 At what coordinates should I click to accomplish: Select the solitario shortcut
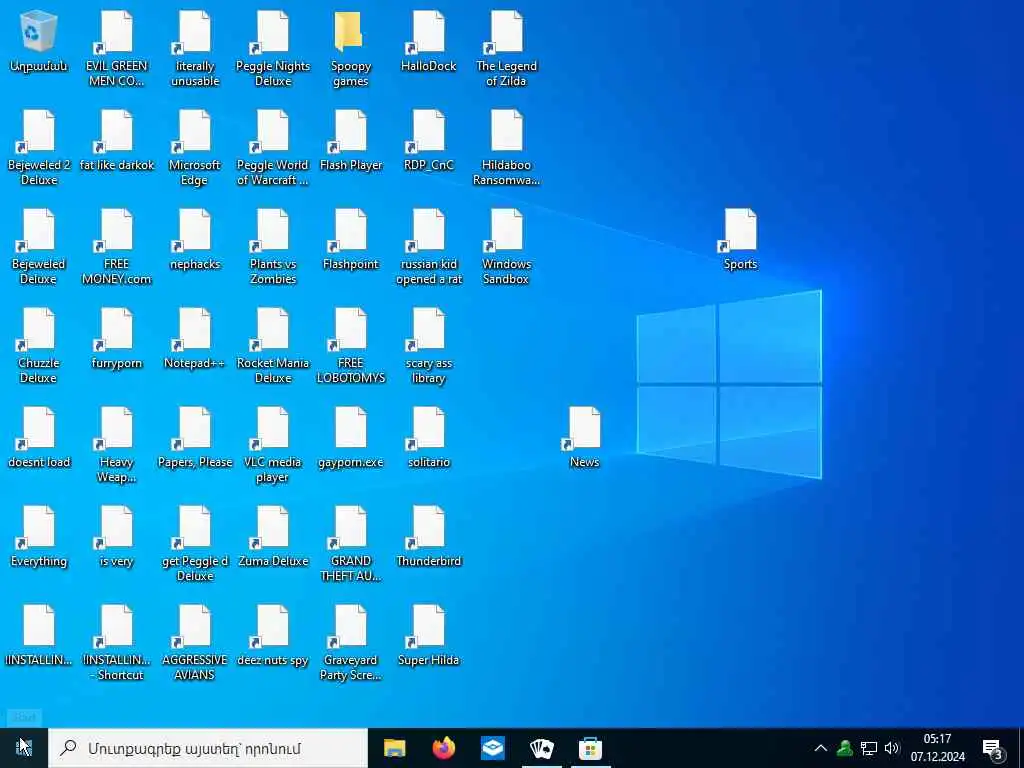(x=428, y=438)
